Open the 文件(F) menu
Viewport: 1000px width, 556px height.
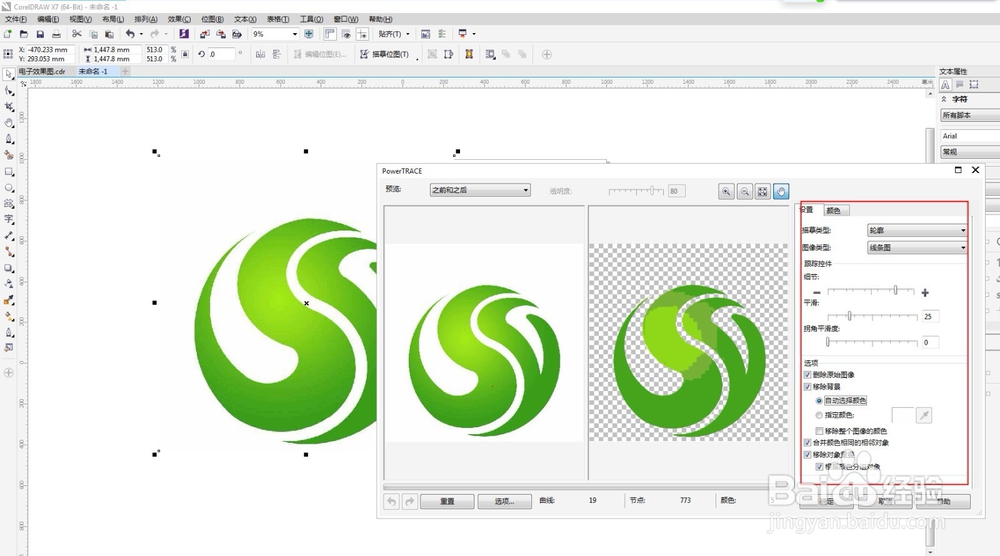tap(16, 19)
